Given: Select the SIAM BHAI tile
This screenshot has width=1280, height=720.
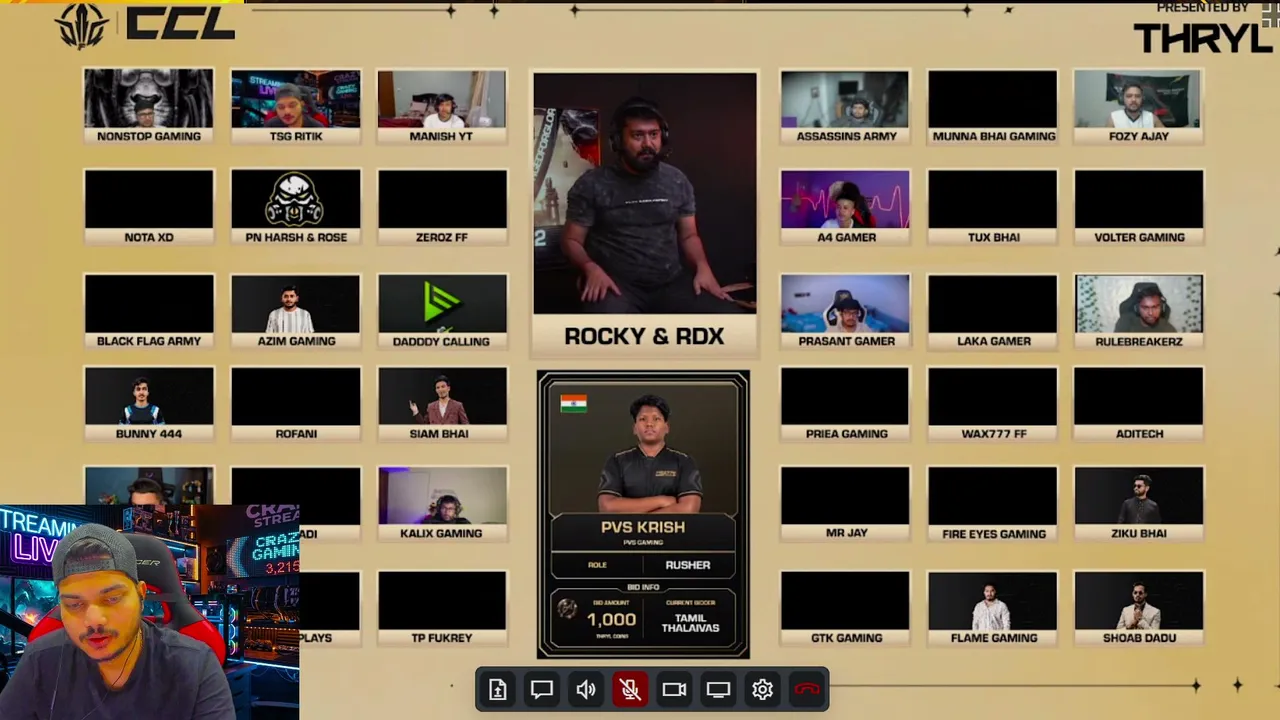Looking at the screenshot, I should pos(442,404).
